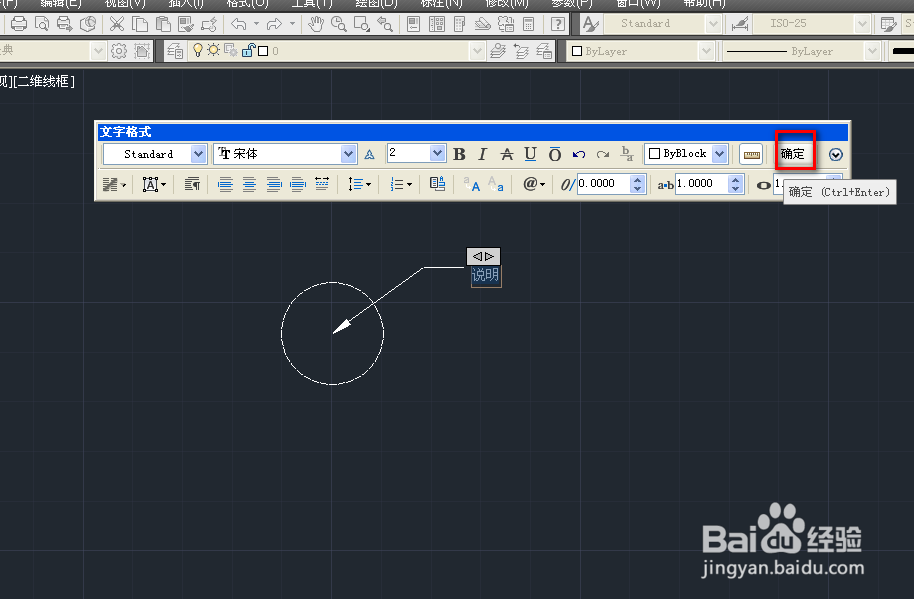Toggle layer 0 on/off light bulb
The height and width of the screenshot is (599, 914).
(198, 51)
